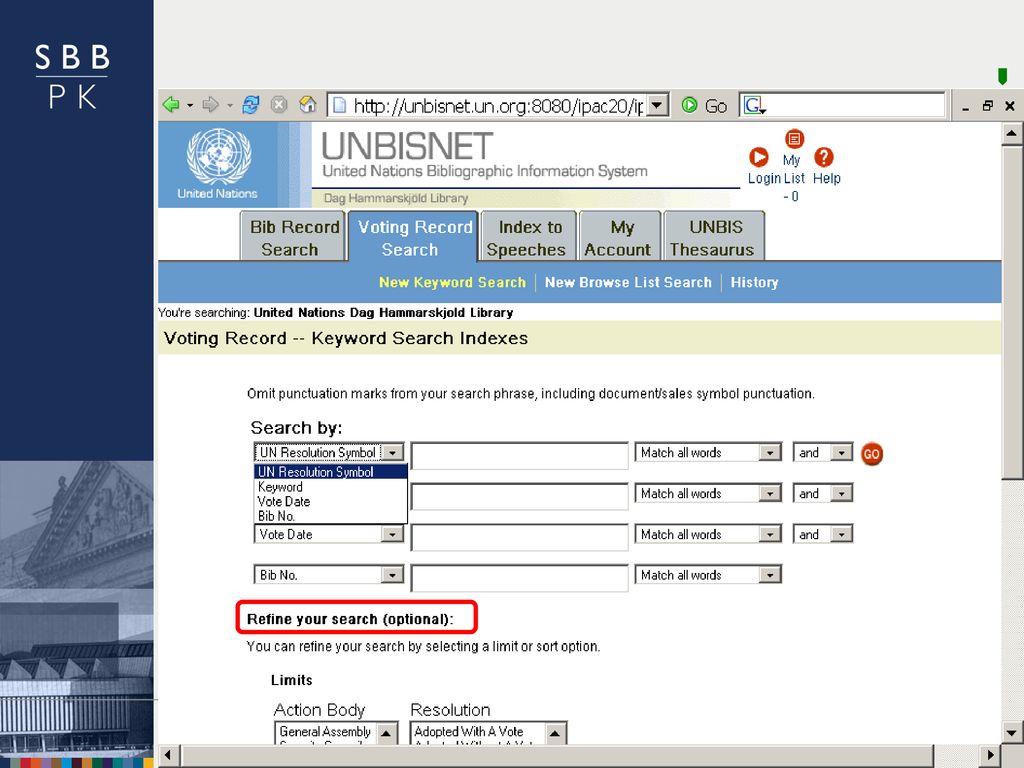Click the Stop loading icon
Image resolution: width=1024 pixels, height=768 pixels.
(x=280, y=104)
